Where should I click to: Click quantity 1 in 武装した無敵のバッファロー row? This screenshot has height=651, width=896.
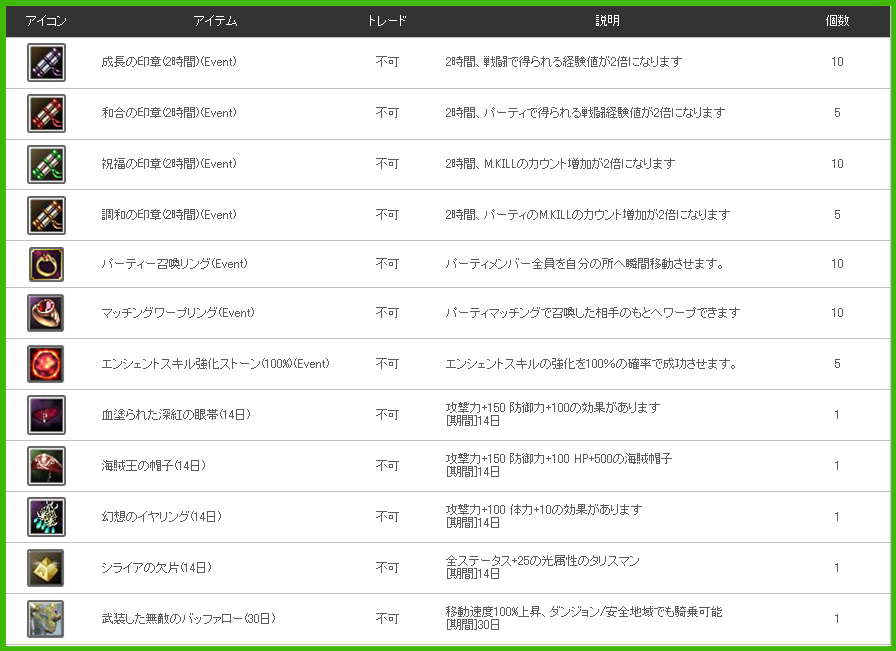[837, 618]
